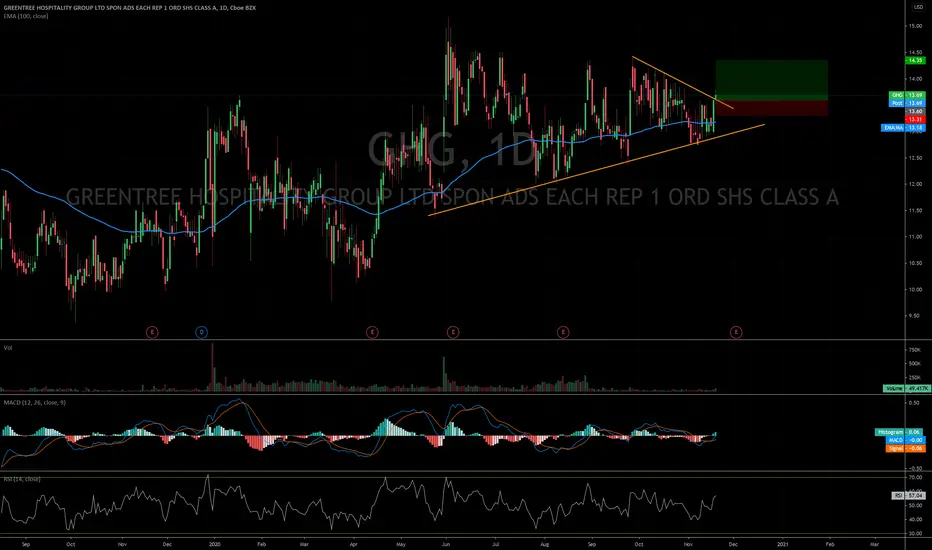Viewport: 932px width, 550px height.
Task: Click the GHG 13.69 last price tag
Action: 907,95
